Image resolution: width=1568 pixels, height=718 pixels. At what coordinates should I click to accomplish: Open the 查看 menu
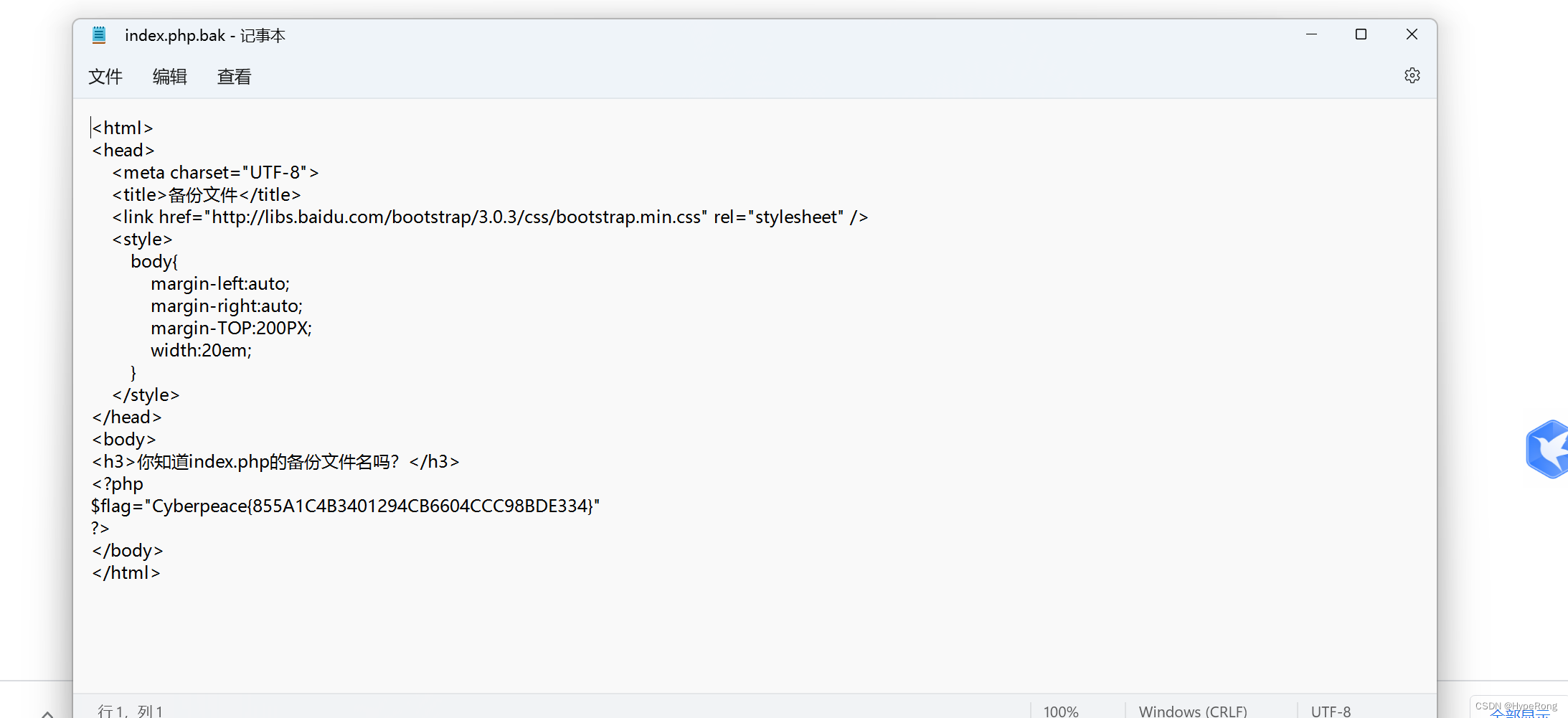235,77
